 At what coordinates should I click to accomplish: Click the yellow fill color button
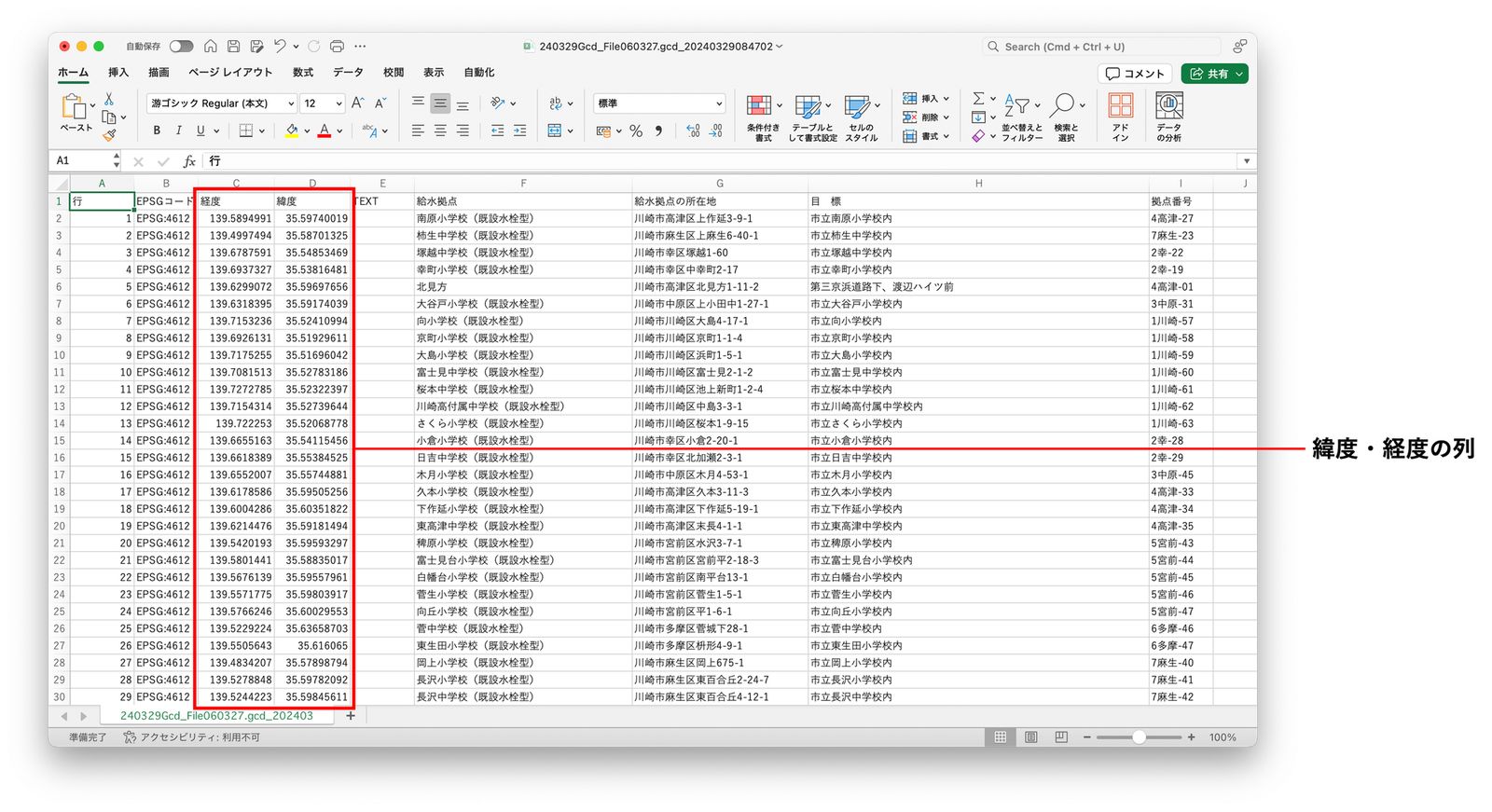coord(292,131)
